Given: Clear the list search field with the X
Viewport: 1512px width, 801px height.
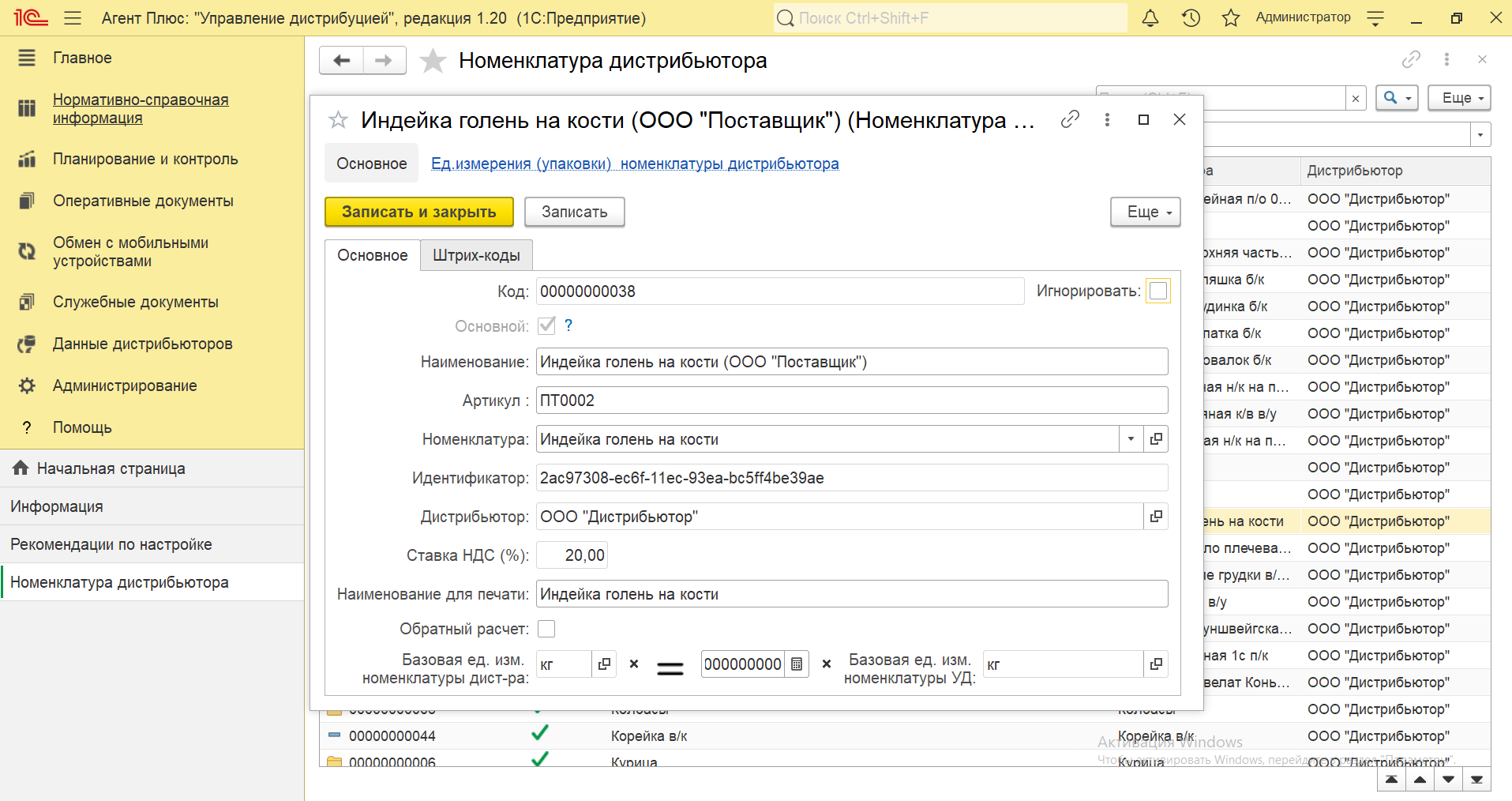Looking at the screenshot, I should point(1356,98).
